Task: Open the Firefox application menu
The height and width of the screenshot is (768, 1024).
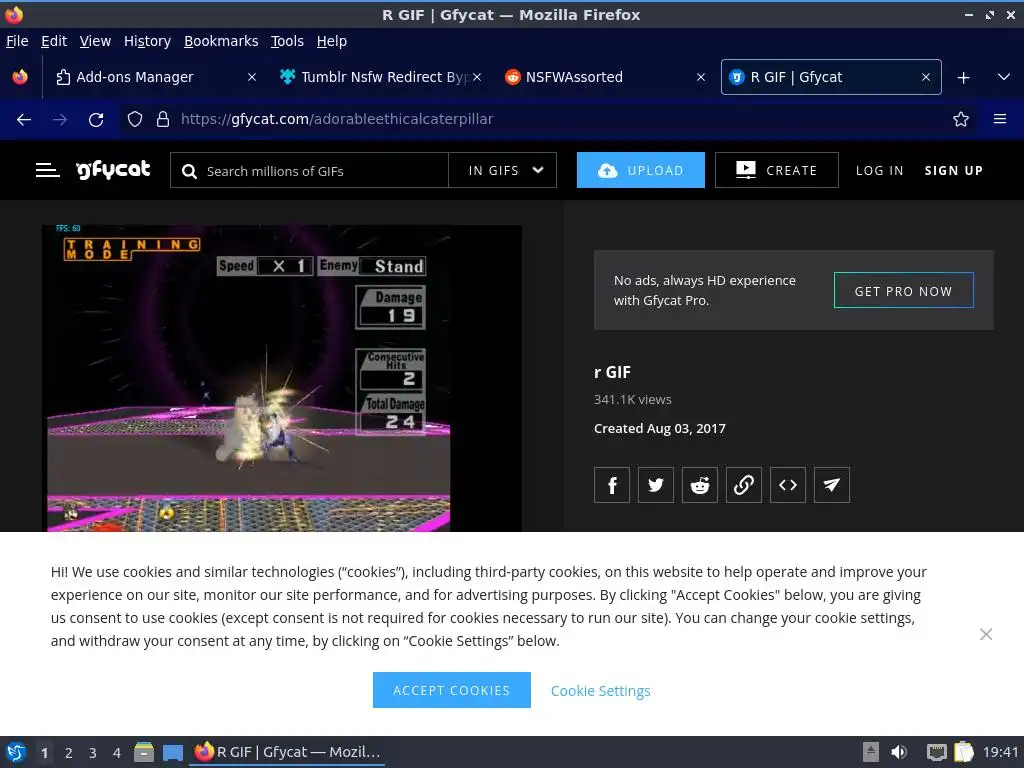Action: click(x=1000, y=119)
